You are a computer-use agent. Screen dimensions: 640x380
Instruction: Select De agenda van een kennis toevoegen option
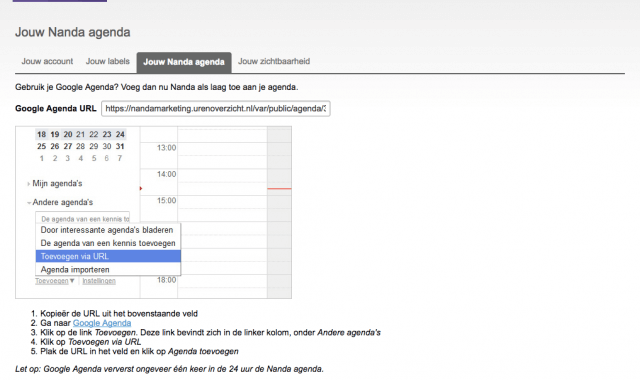[x=108, y=243]
